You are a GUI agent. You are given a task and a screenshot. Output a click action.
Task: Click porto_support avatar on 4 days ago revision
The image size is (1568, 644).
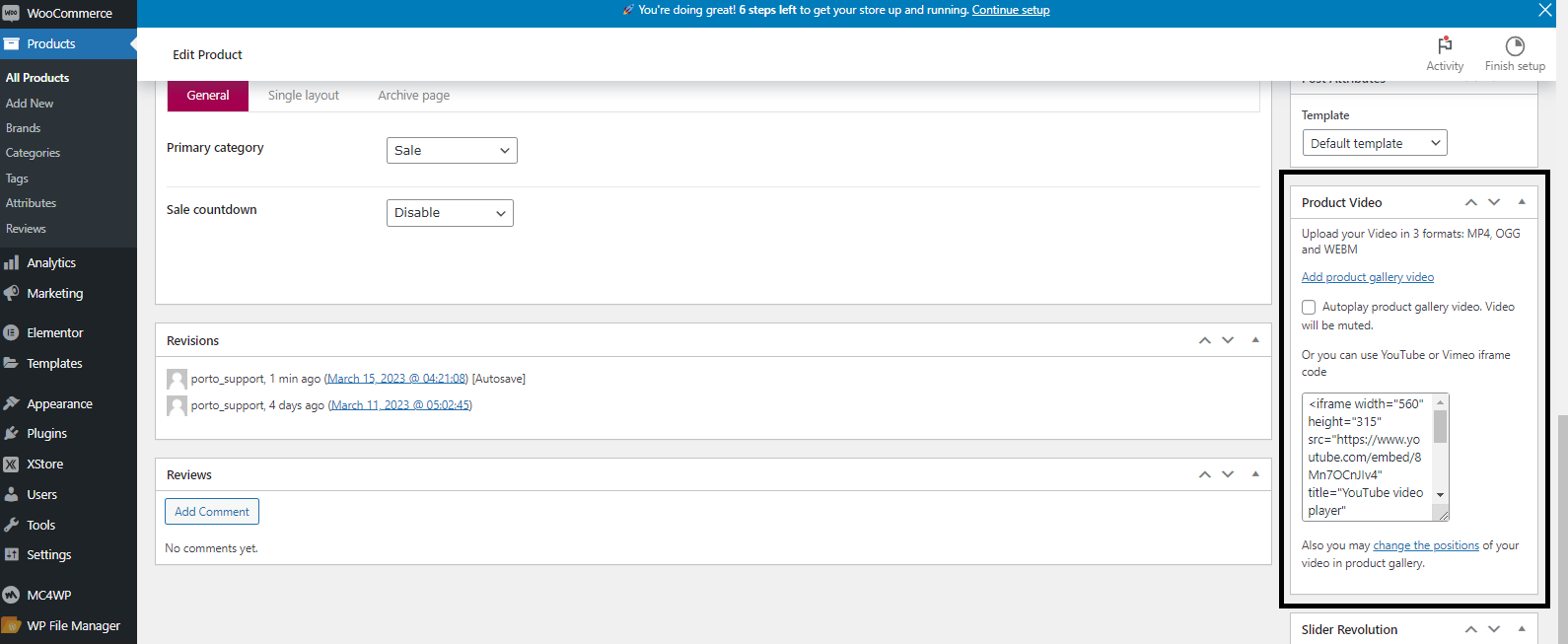(x=177, y=405)
